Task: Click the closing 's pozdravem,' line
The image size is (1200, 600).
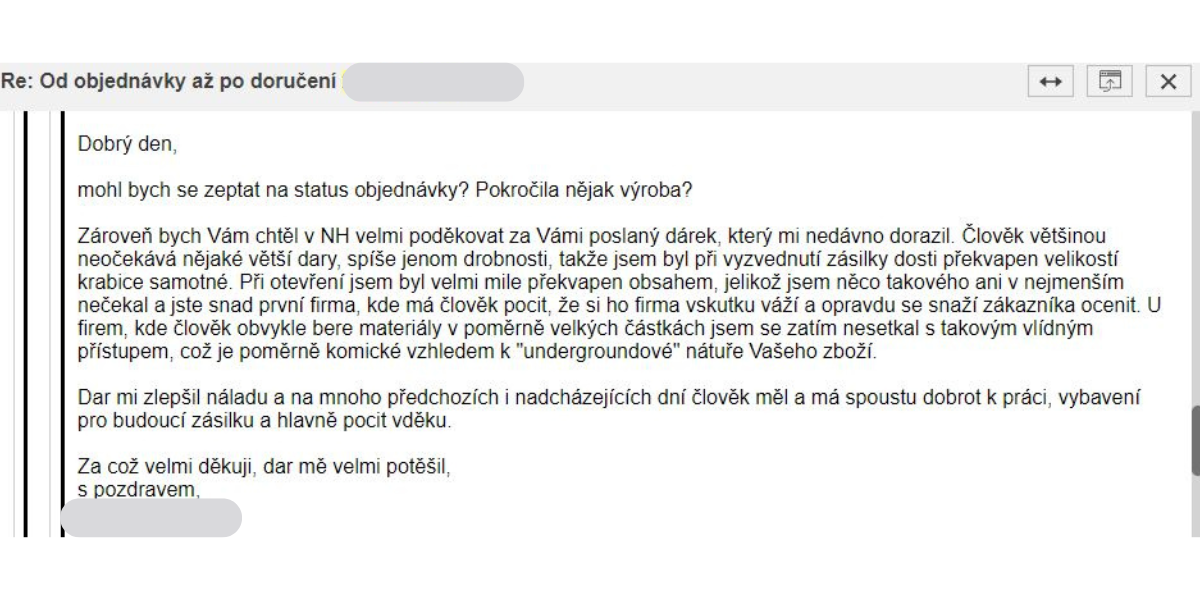Action: pos(139,489)
